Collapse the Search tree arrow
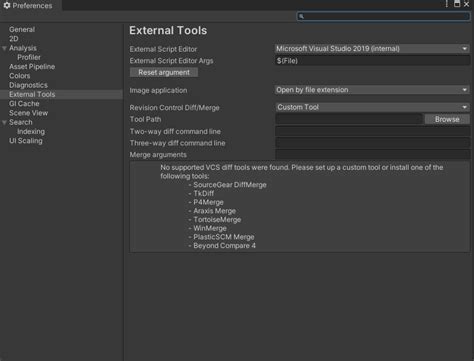474x361 pixels. tap(4, 123)
